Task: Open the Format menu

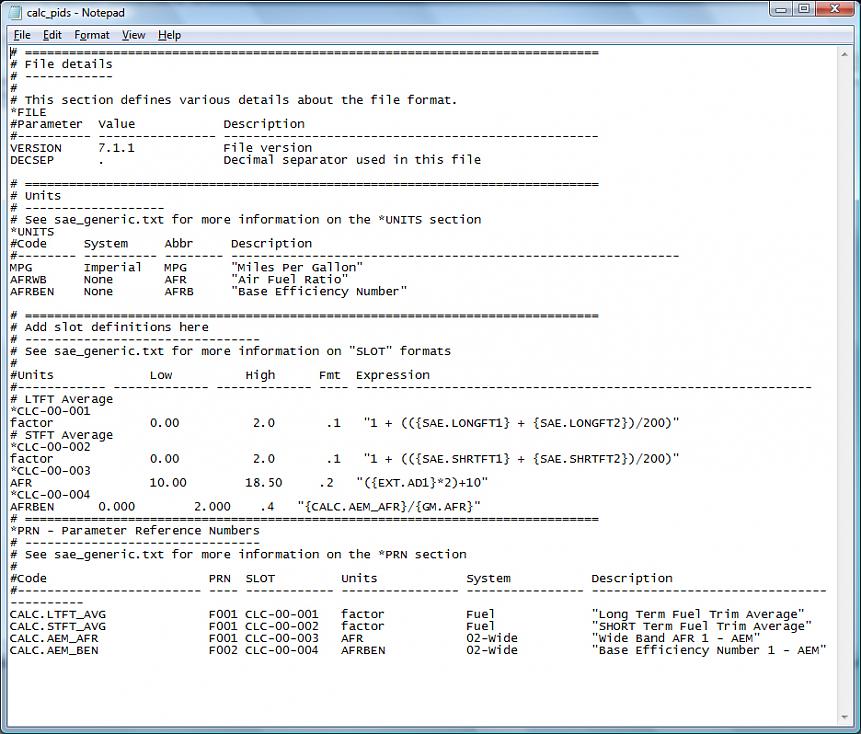Action: tap(92, 35)
